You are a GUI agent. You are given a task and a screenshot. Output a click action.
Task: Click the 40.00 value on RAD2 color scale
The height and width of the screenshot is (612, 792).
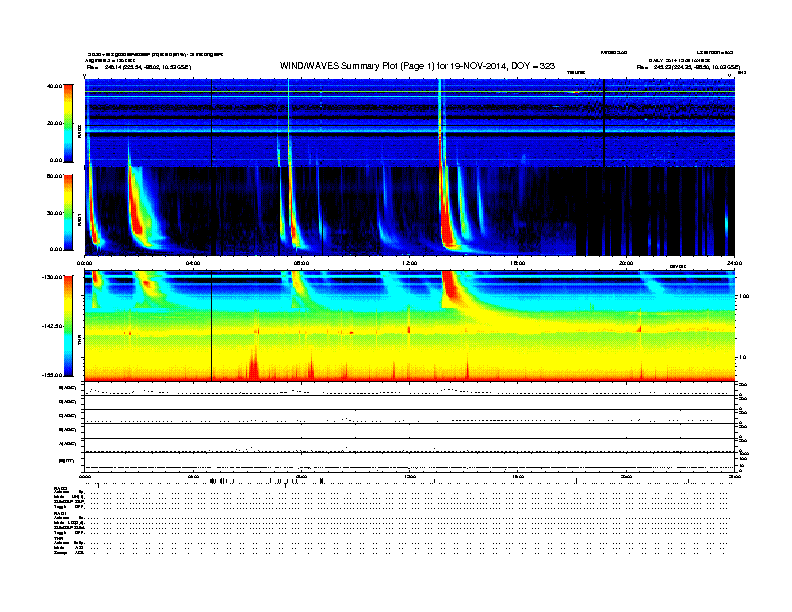[x=55, y=86]
